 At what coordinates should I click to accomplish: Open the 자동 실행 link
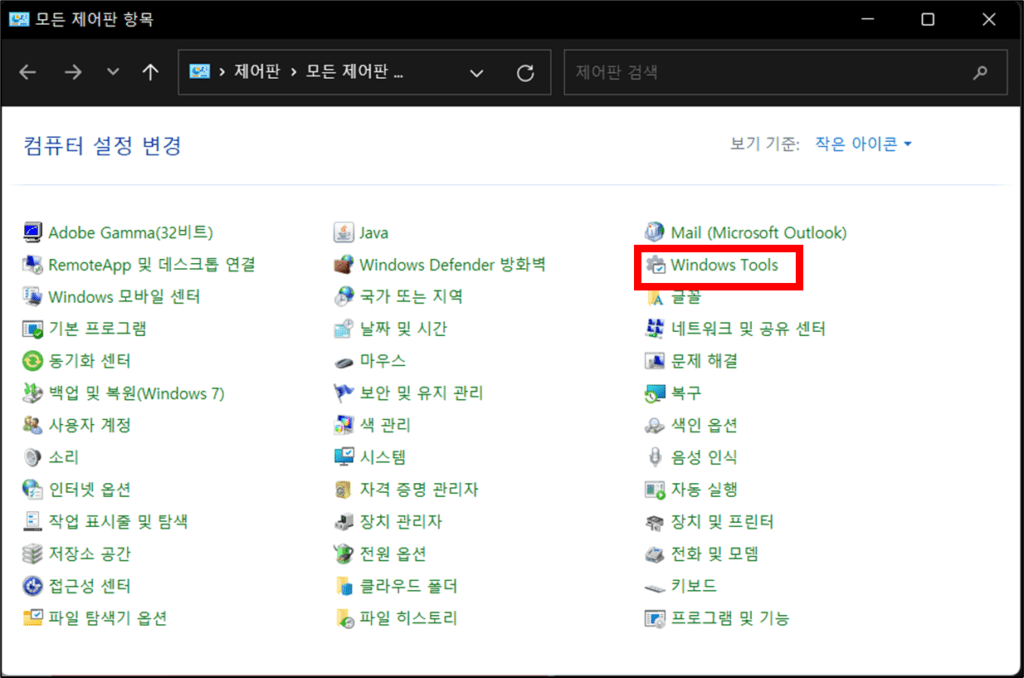(x=705, y=489)
